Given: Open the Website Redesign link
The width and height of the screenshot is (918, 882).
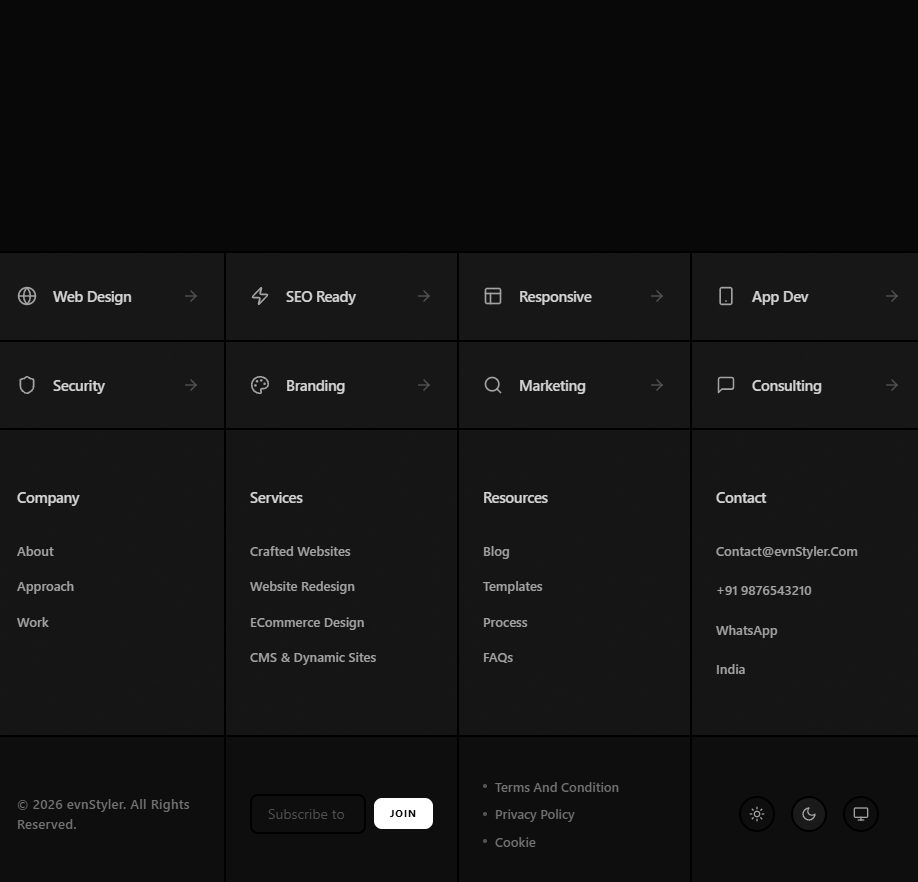Looking at the screenshot, I should tap(302, 586).
